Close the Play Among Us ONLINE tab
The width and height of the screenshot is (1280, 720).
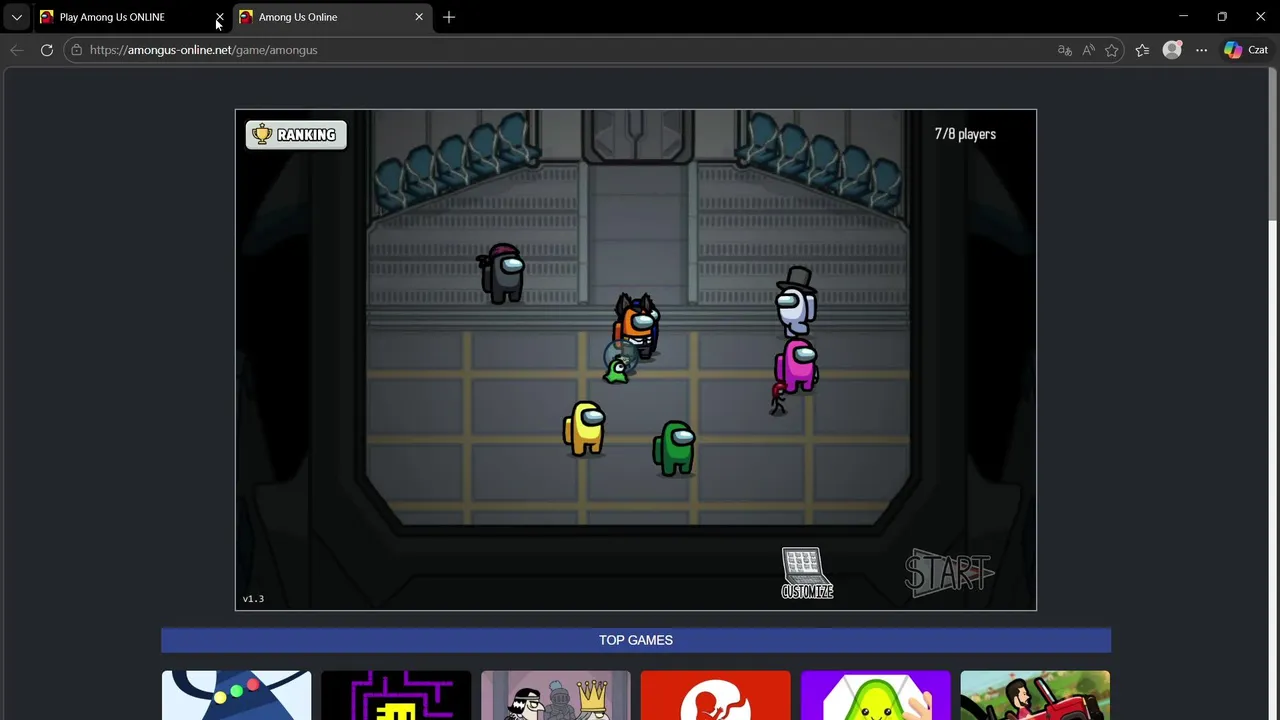tap(219, 17)
